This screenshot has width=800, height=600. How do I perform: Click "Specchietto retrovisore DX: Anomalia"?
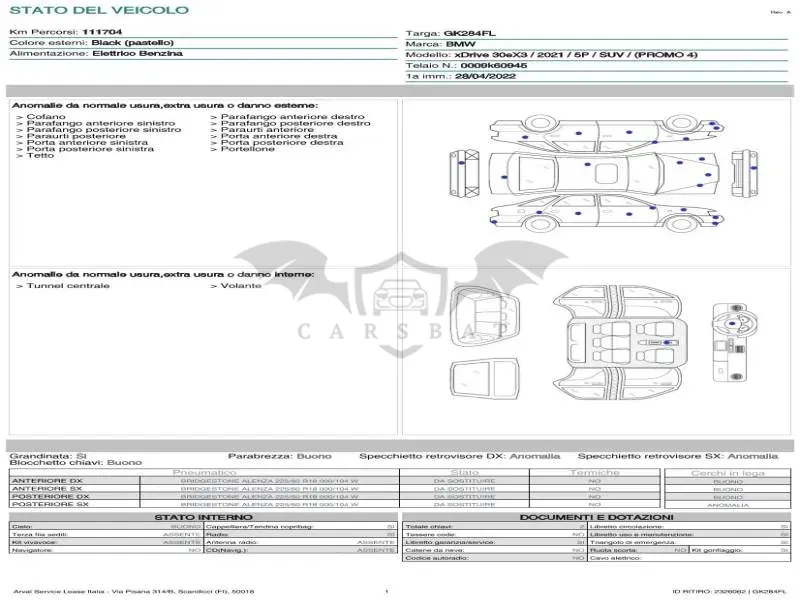pos(460,456)
